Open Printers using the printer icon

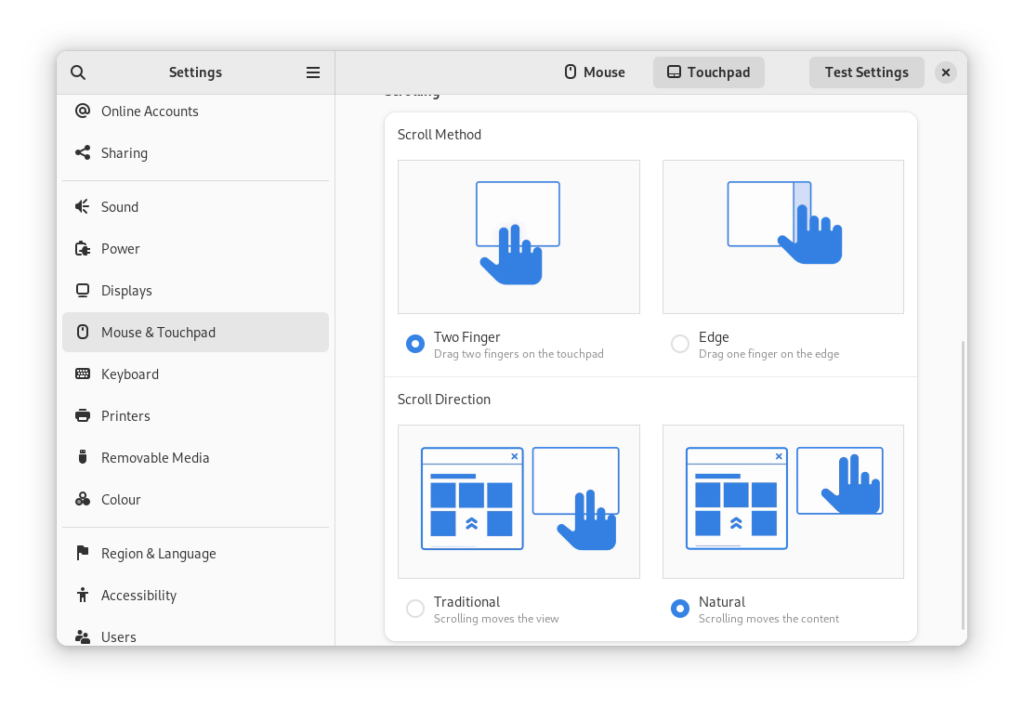pyautogui.click(x=83, y=415)
